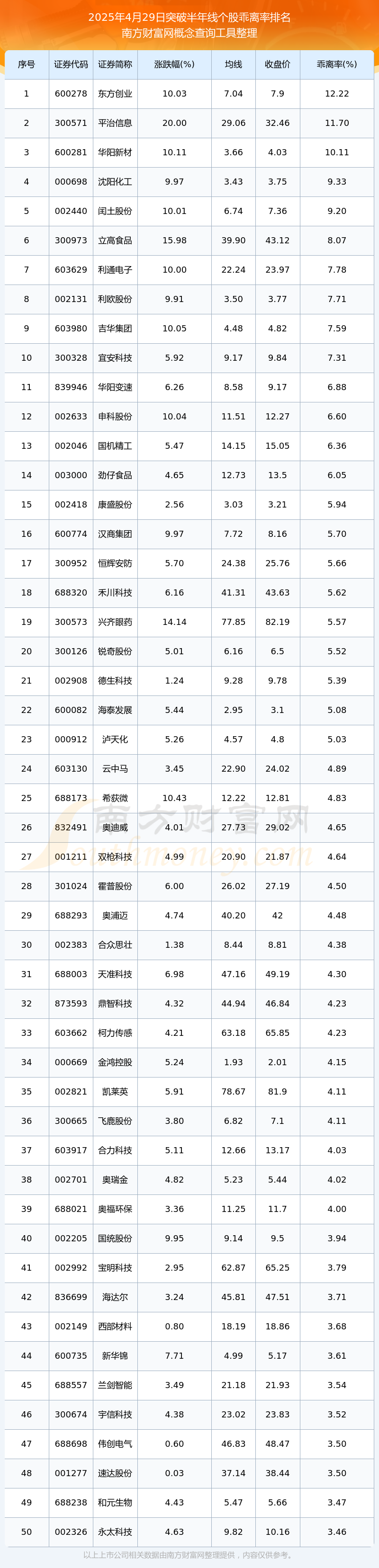Screen dimensions: 379x1568
Task: Select stock name 宝明科技
Action: [x=115, y=1268]
